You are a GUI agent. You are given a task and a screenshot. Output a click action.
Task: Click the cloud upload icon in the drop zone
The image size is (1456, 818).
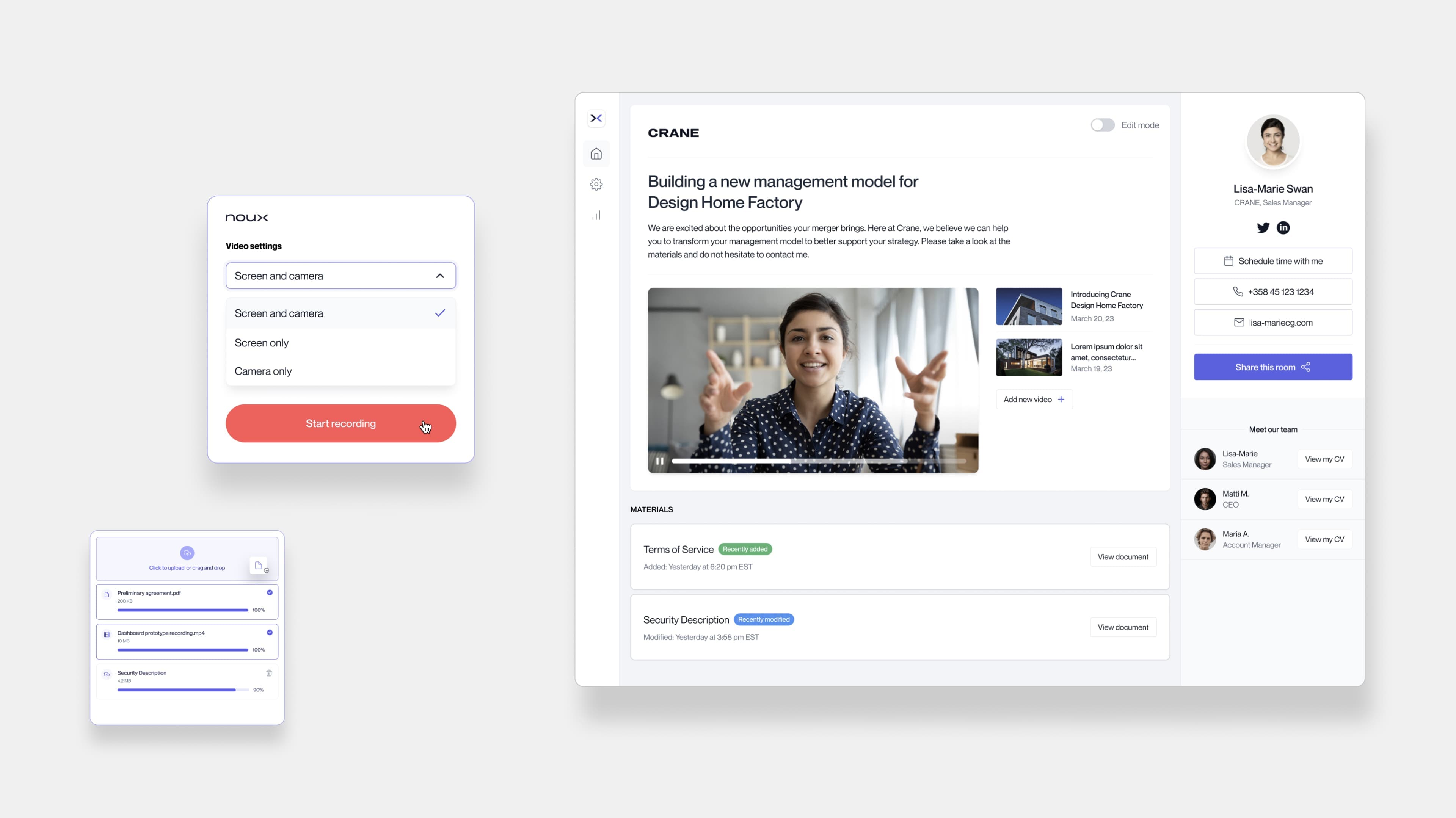(x=187, y=553)
